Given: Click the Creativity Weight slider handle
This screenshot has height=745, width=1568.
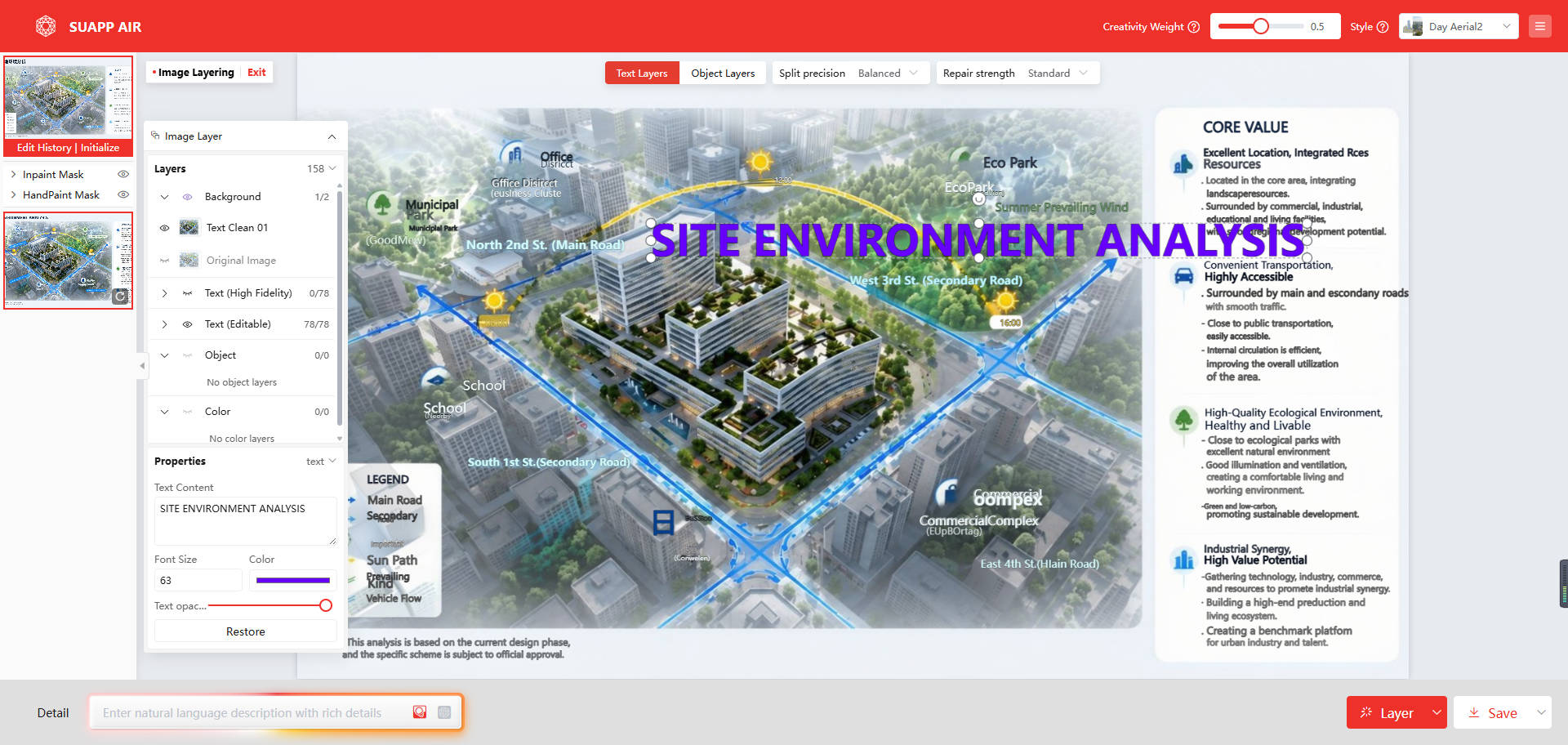Looking at the screenshot, I should (1261, 26).
